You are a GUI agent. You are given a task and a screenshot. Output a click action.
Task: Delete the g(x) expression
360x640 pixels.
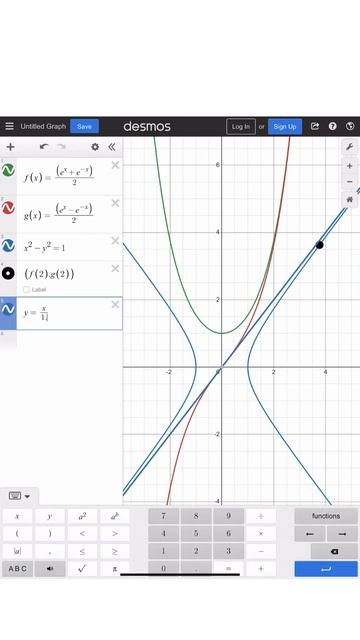point(116,203)
